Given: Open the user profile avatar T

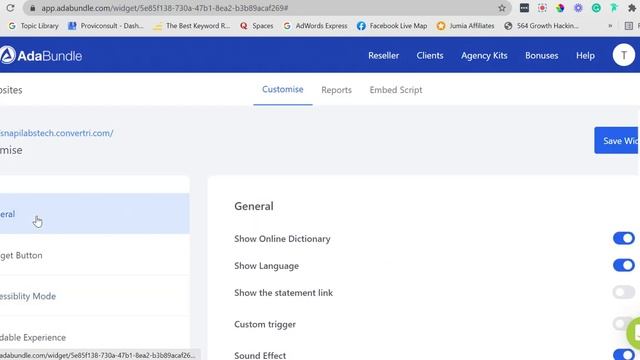Looking at the screenshot, I should pyautogui.click(x=623, y=55).
